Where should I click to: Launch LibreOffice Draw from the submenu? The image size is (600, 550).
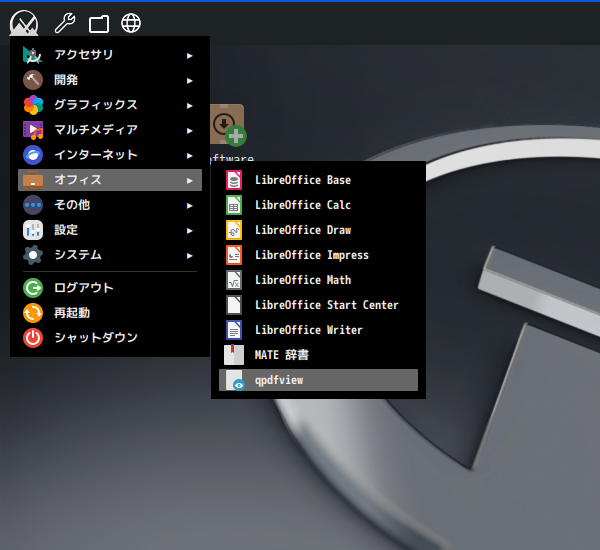[318, 230]
